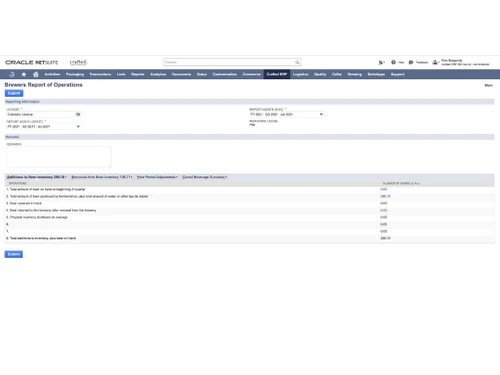Click the Remarks section header

click(x=249, y=137)
